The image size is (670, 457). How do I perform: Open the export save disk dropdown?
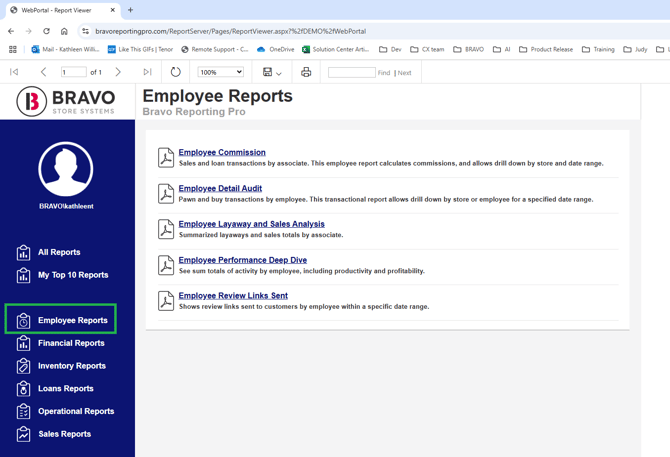tap(272, 72)
